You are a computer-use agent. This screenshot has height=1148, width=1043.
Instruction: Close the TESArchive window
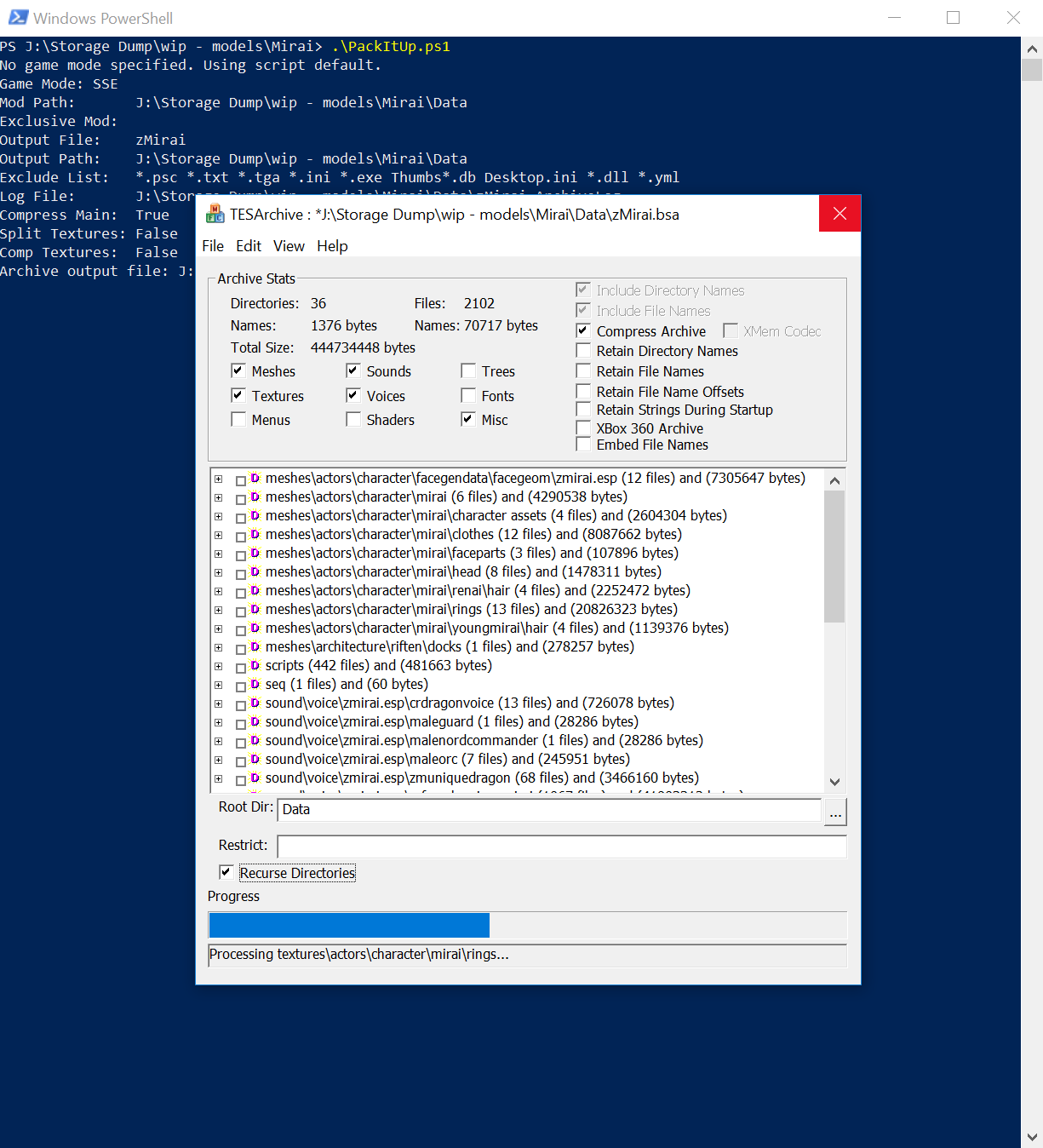[840, 214]
